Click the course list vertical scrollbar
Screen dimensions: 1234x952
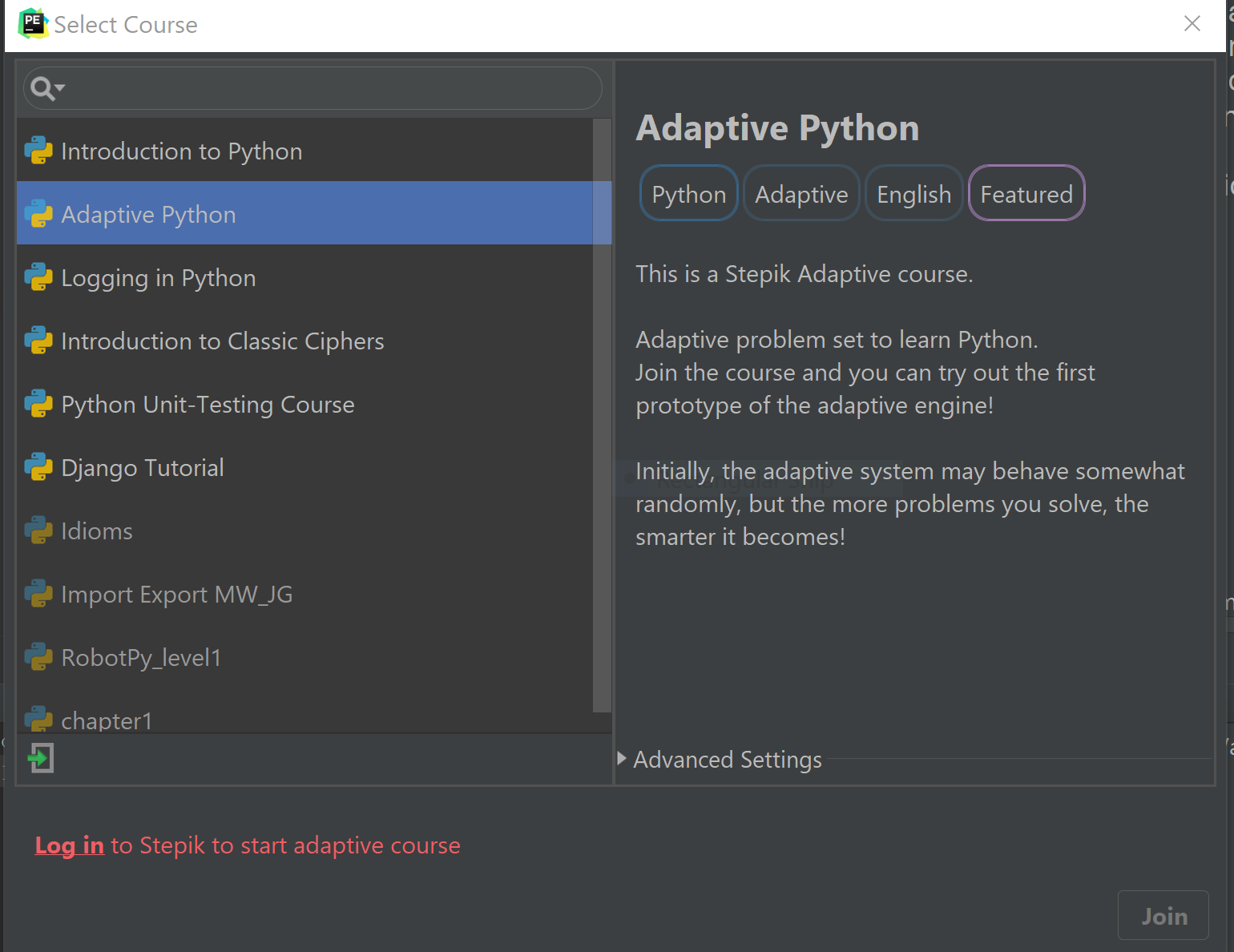tap(602, 415)
